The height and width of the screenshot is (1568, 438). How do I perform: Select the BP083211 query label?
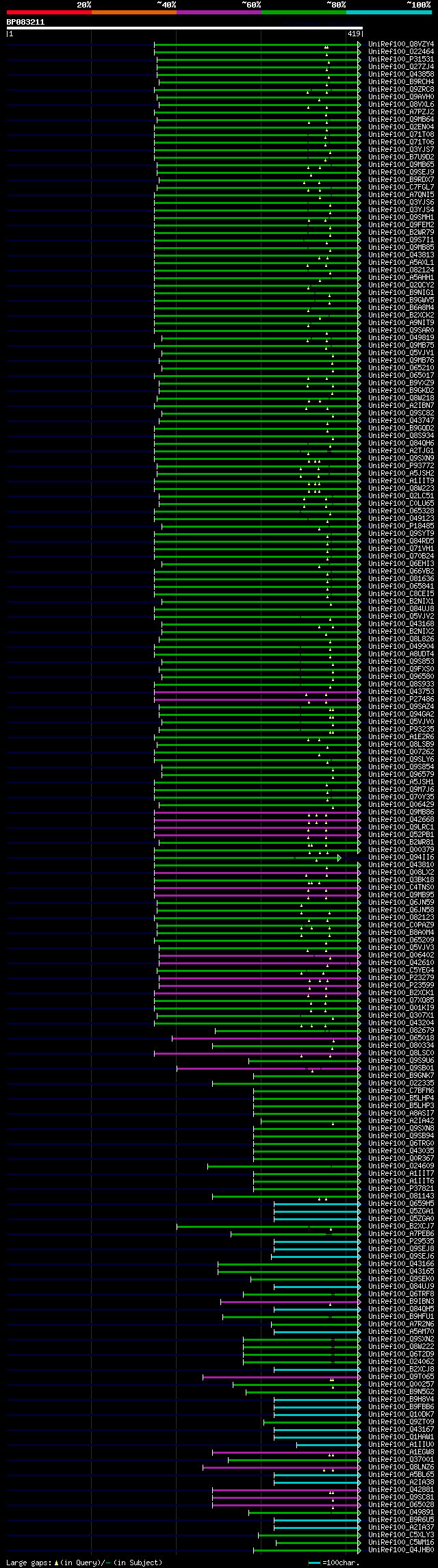click(25, 22)
